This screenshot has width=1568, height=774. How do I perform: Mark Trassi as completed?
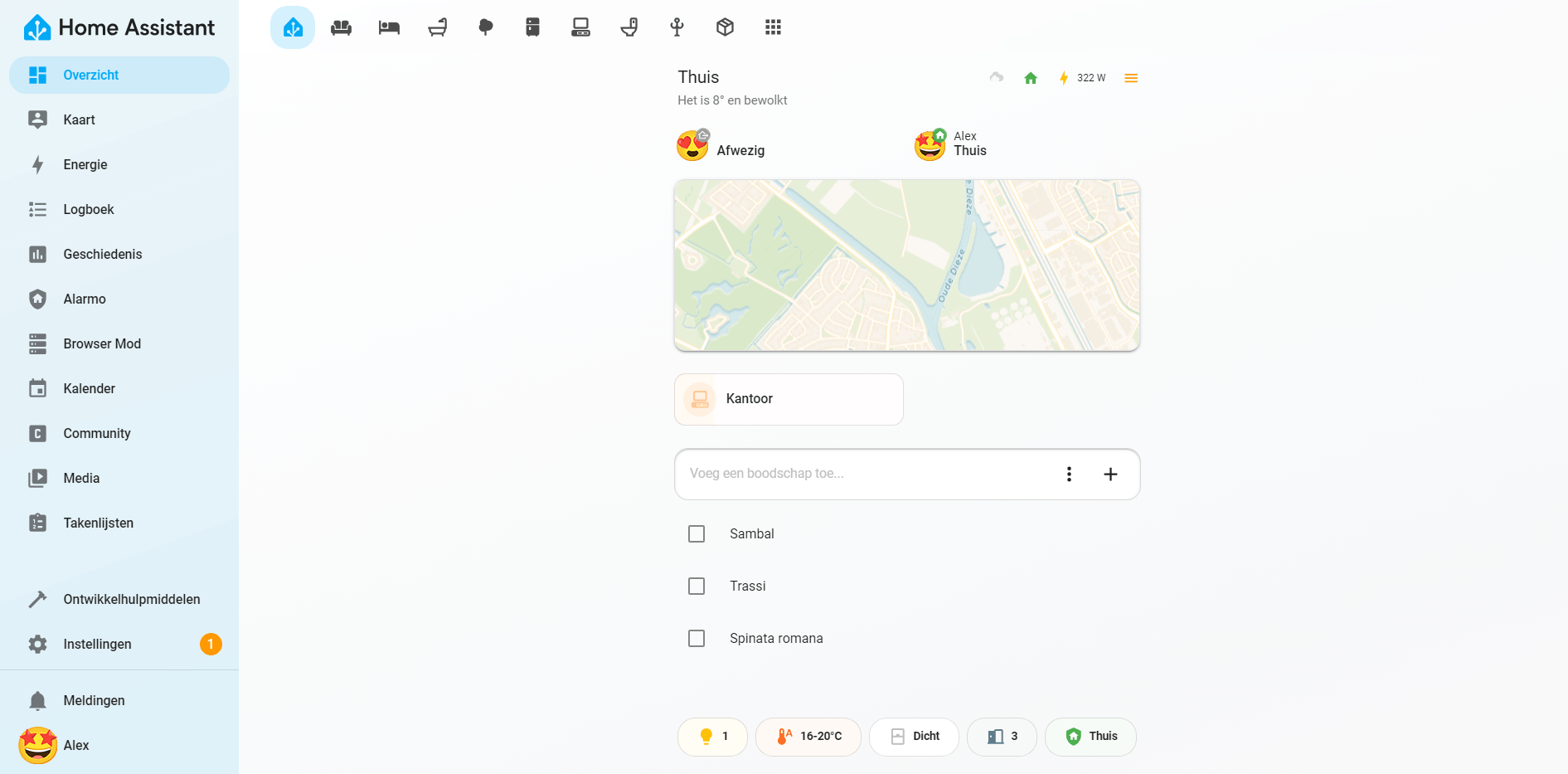pos(696,586)
